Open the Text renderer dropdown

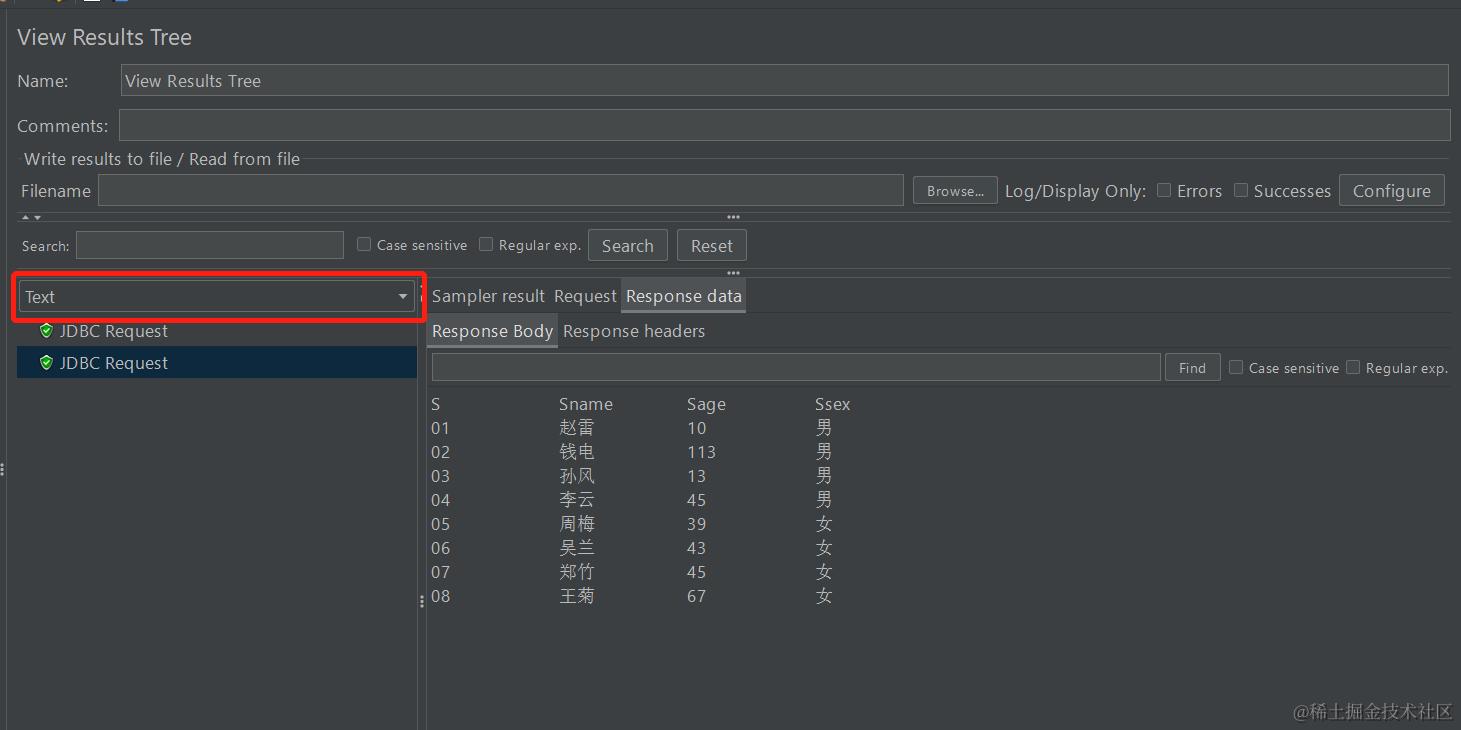coord(216,297)
